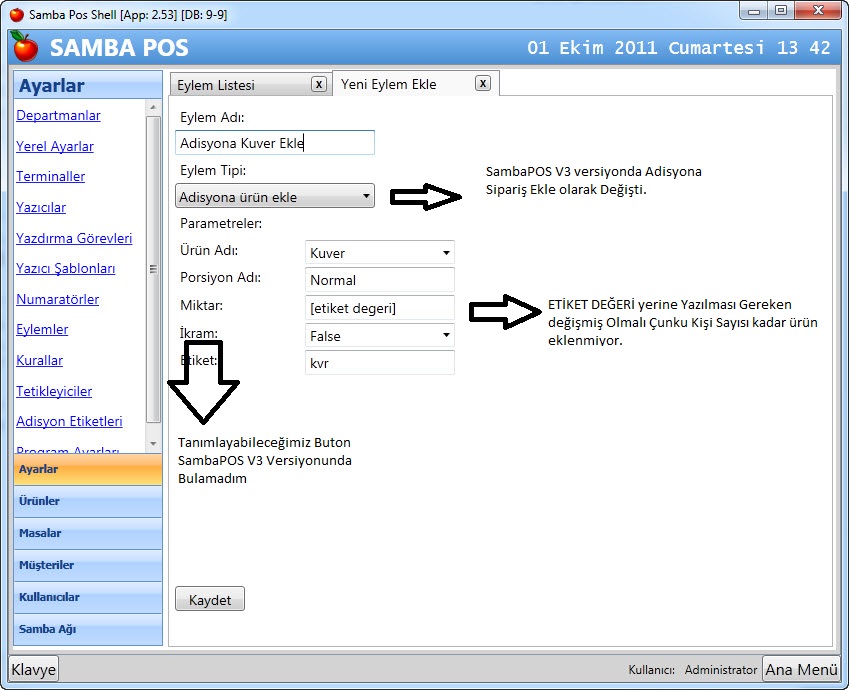Click the Porsiyon Adı input field

379,280
